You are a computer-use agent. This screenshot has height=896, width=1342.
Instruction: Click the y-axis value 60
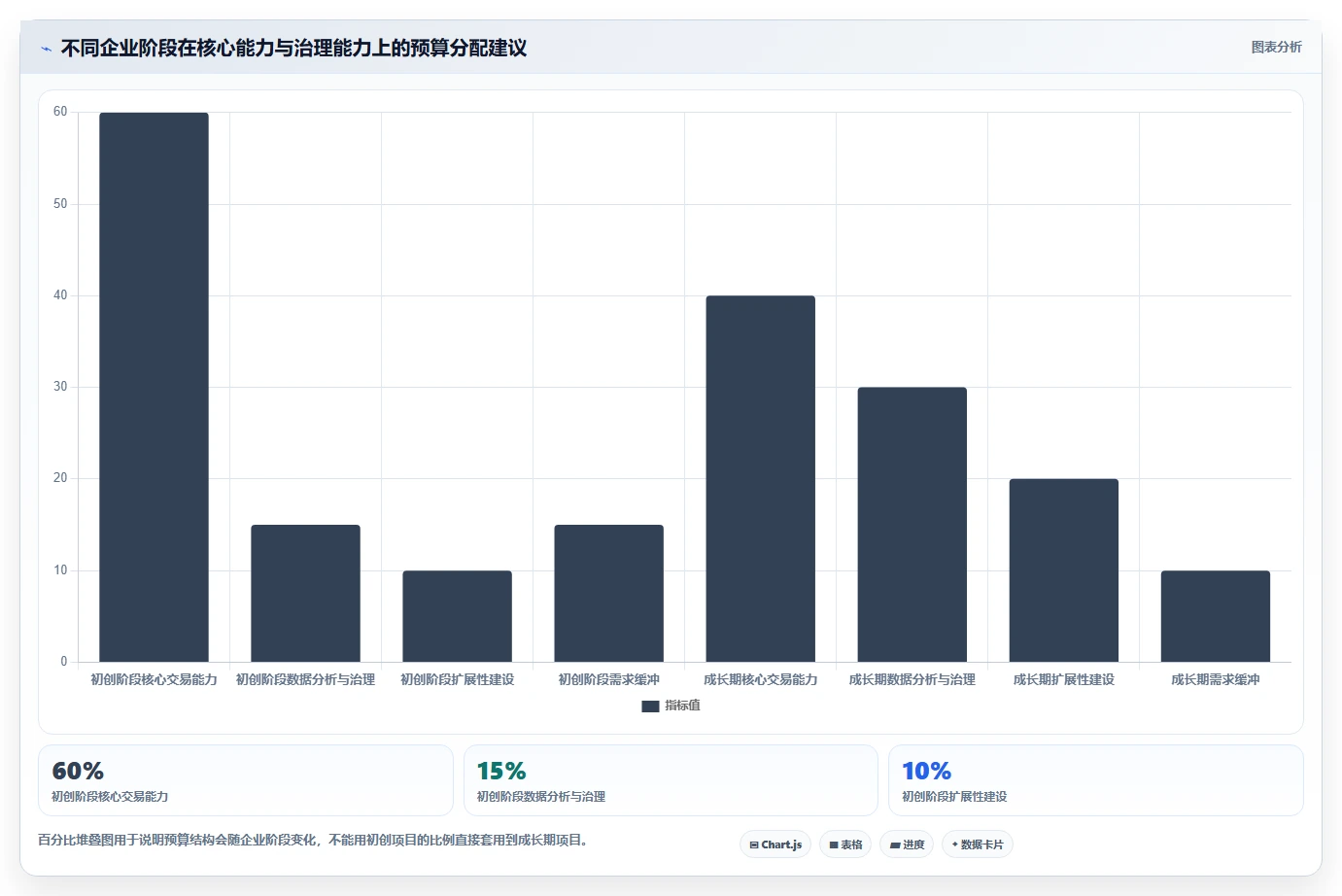point(60,112)
